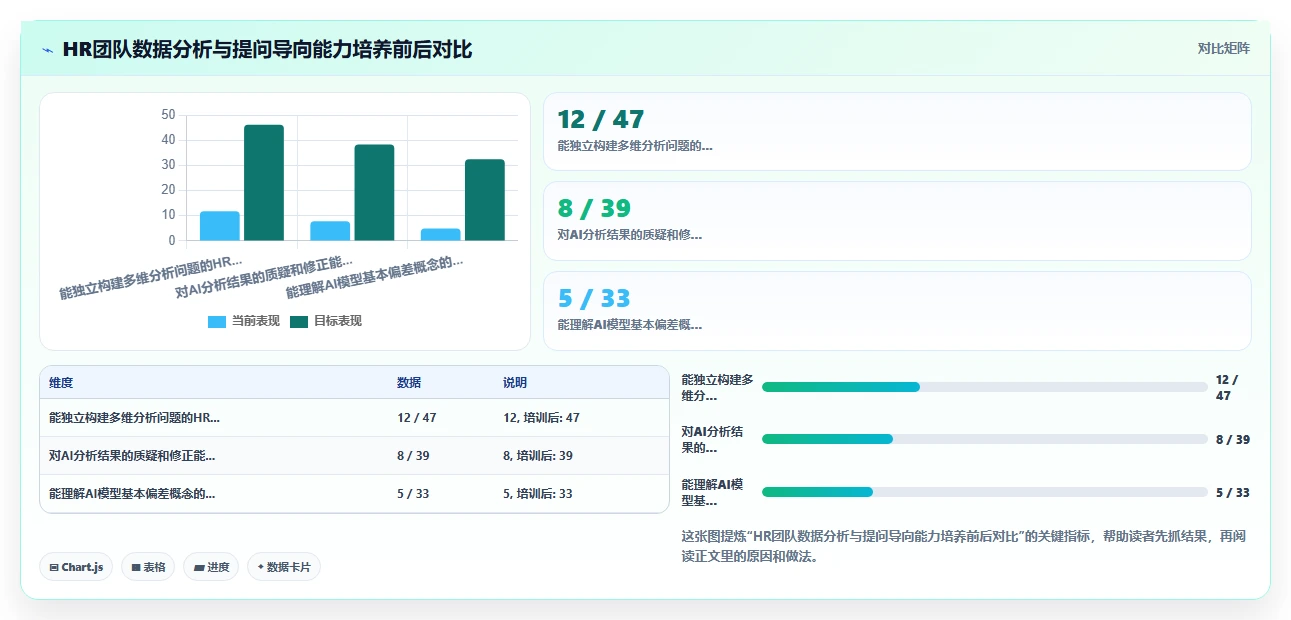Click the lightning icon beside the title
Viewport: 1291px width, 620px height.
click(48, 50)
